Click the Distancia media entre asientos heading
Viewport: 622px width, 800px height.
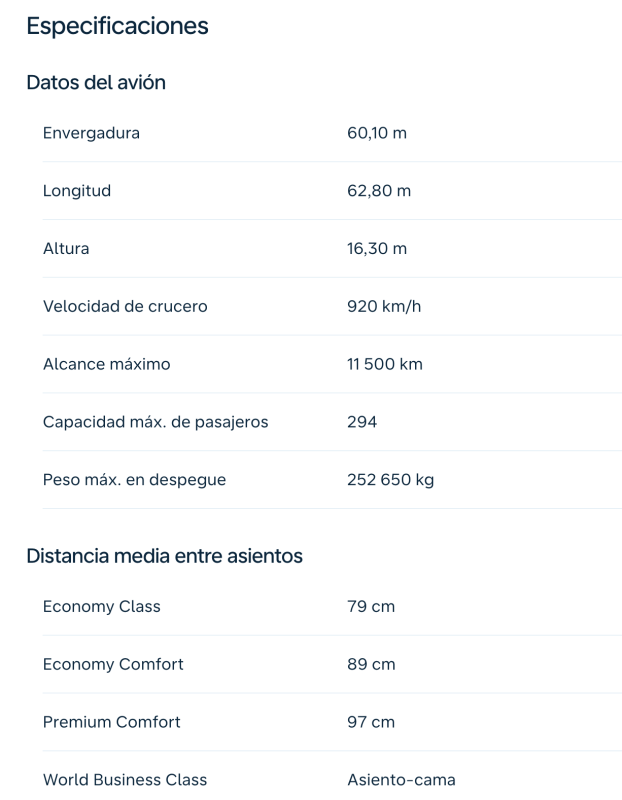click(164, 556)
